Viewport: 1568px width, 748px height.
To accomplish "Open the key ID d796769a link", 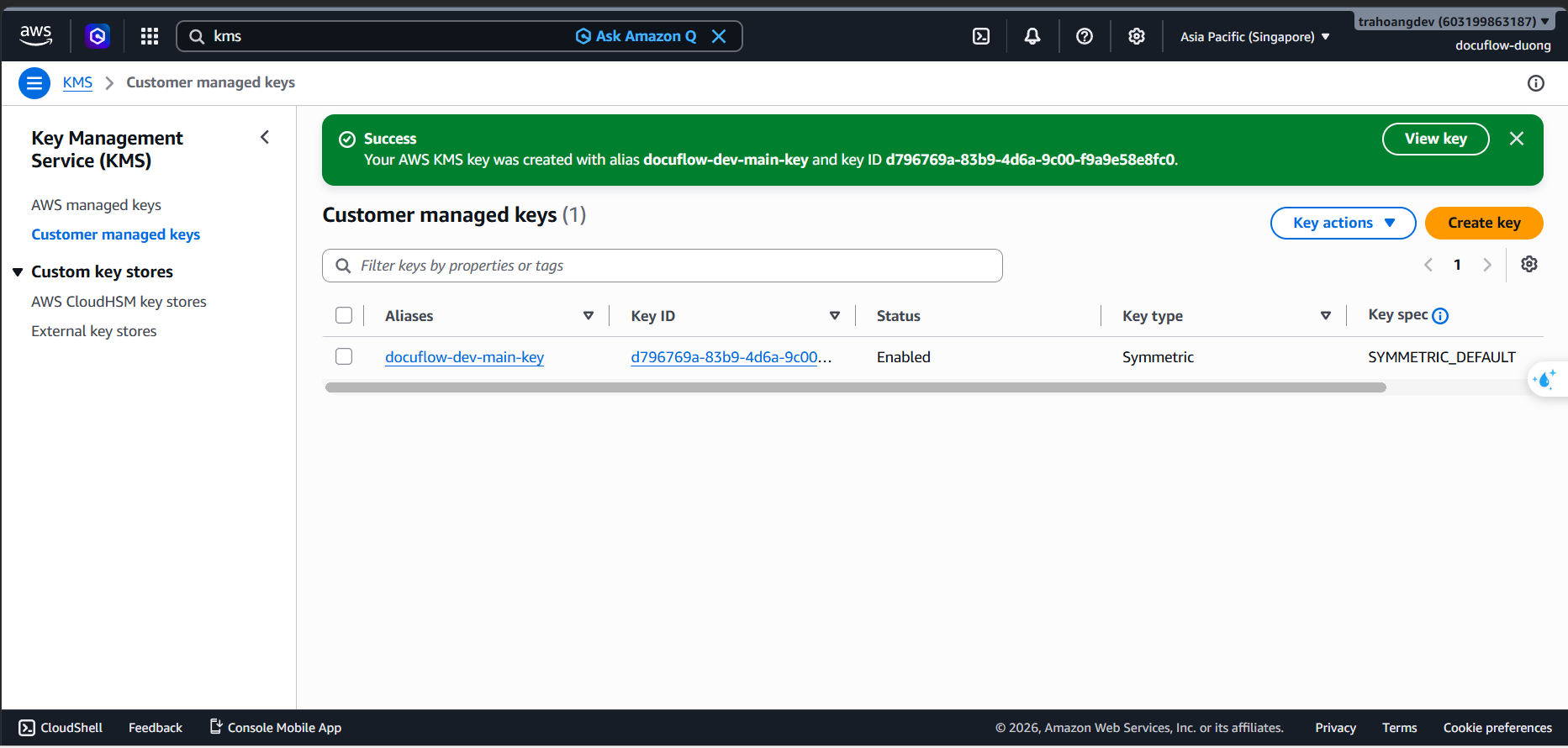I will (x=731, y=357).
